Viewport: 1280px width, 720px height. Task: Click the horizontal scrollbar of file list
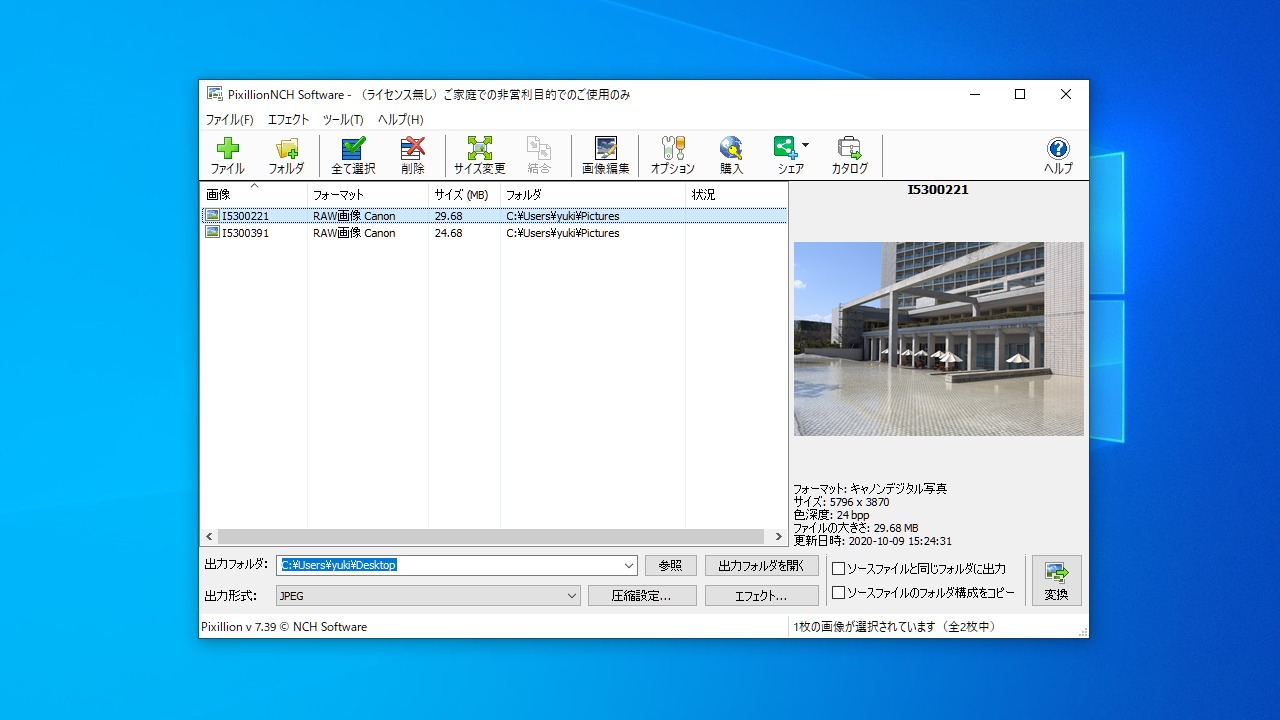(492, 537)
